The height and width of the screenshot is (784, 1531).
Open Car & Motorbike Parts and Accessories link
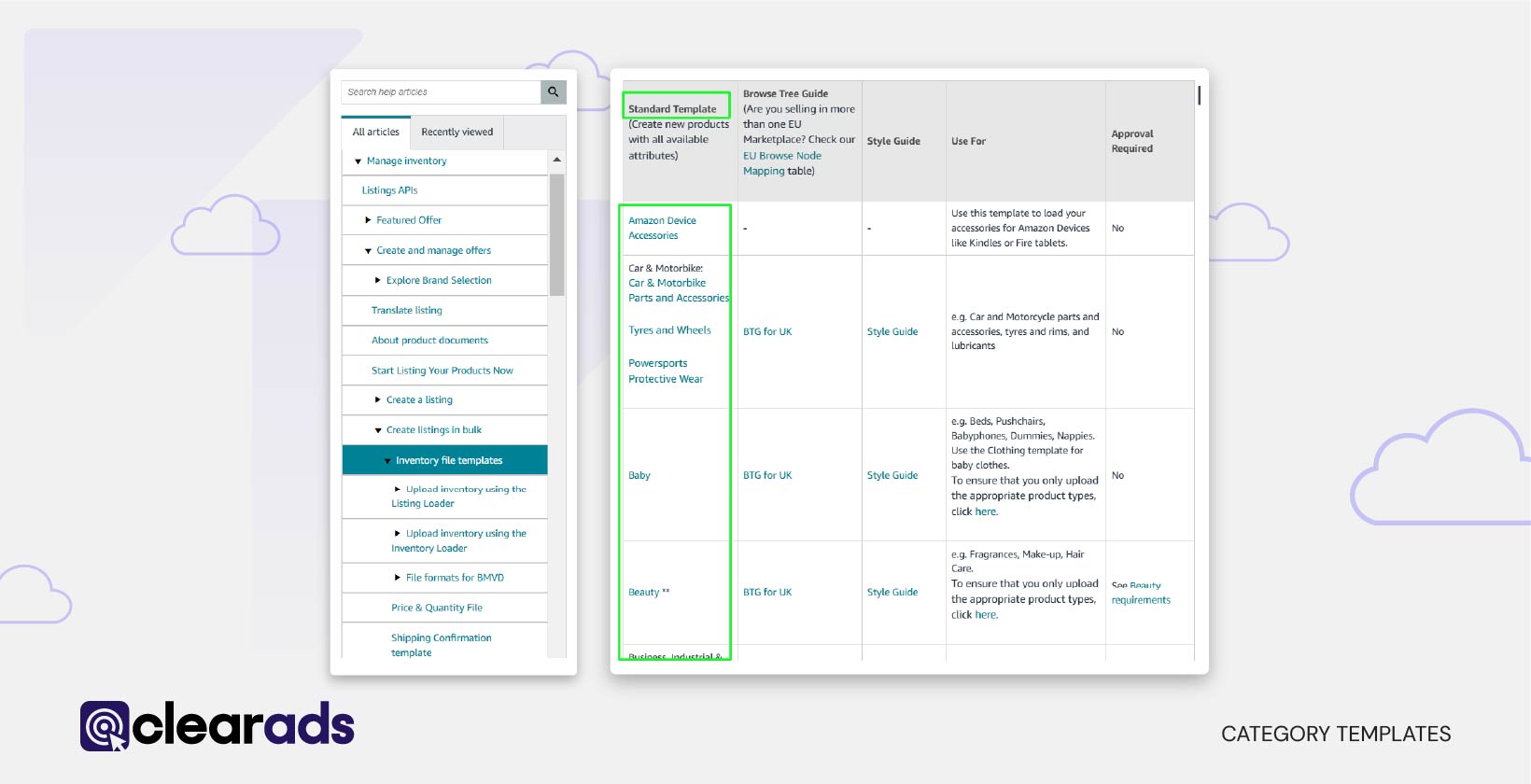pyautogui.click(x=679, y=290)
